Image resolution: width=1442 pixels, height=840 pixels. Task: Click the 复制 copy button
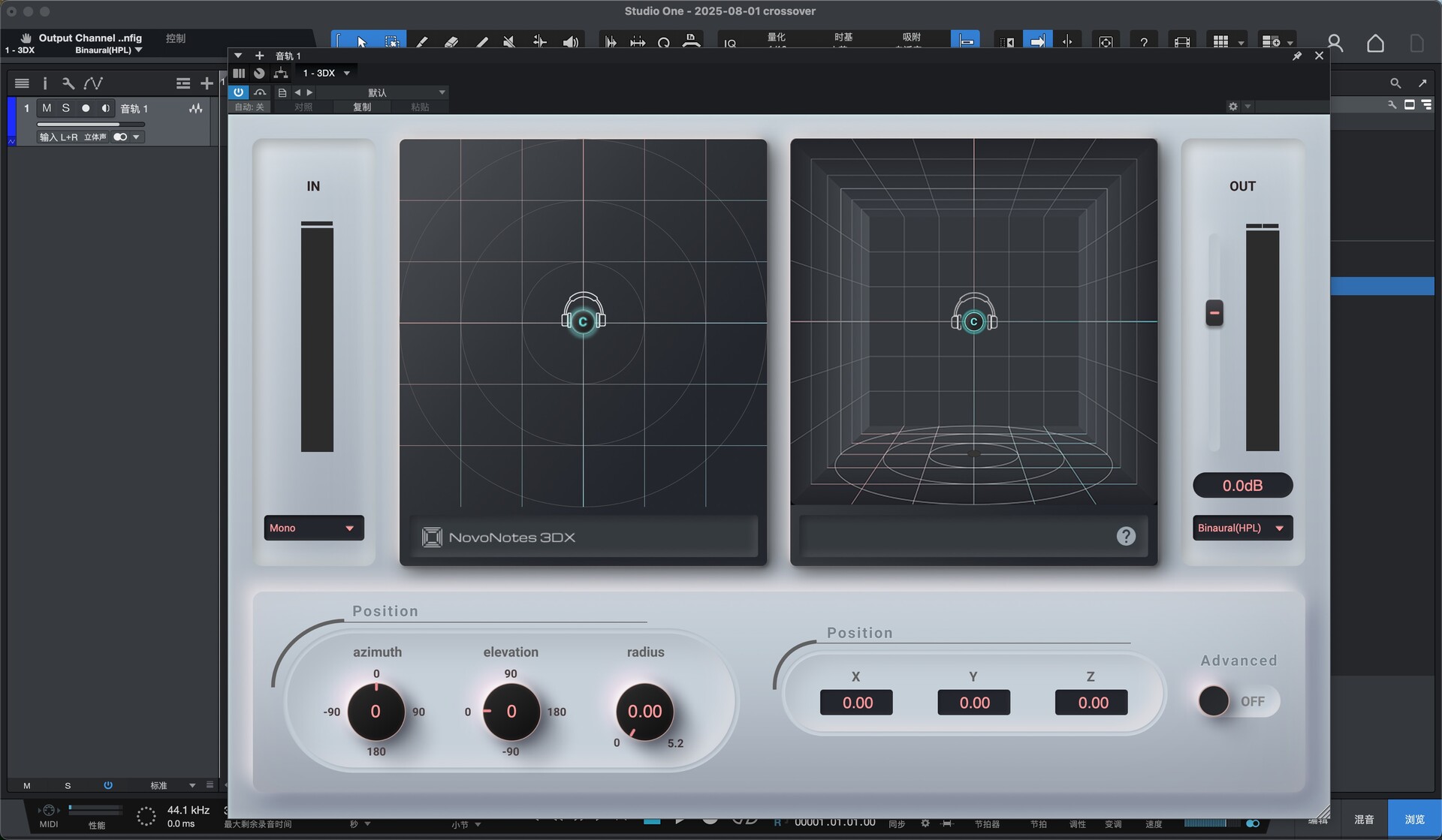[x=362, y=107]
